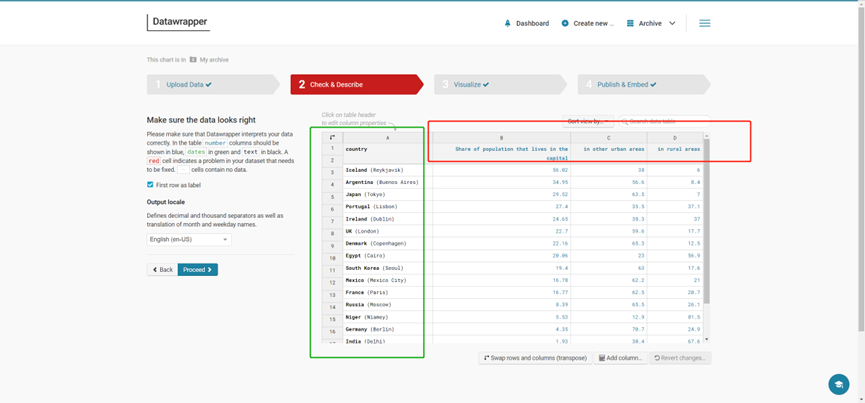Click the UK (London) cell
This screenshot has width=865, height=403.
tap(387, 232)
